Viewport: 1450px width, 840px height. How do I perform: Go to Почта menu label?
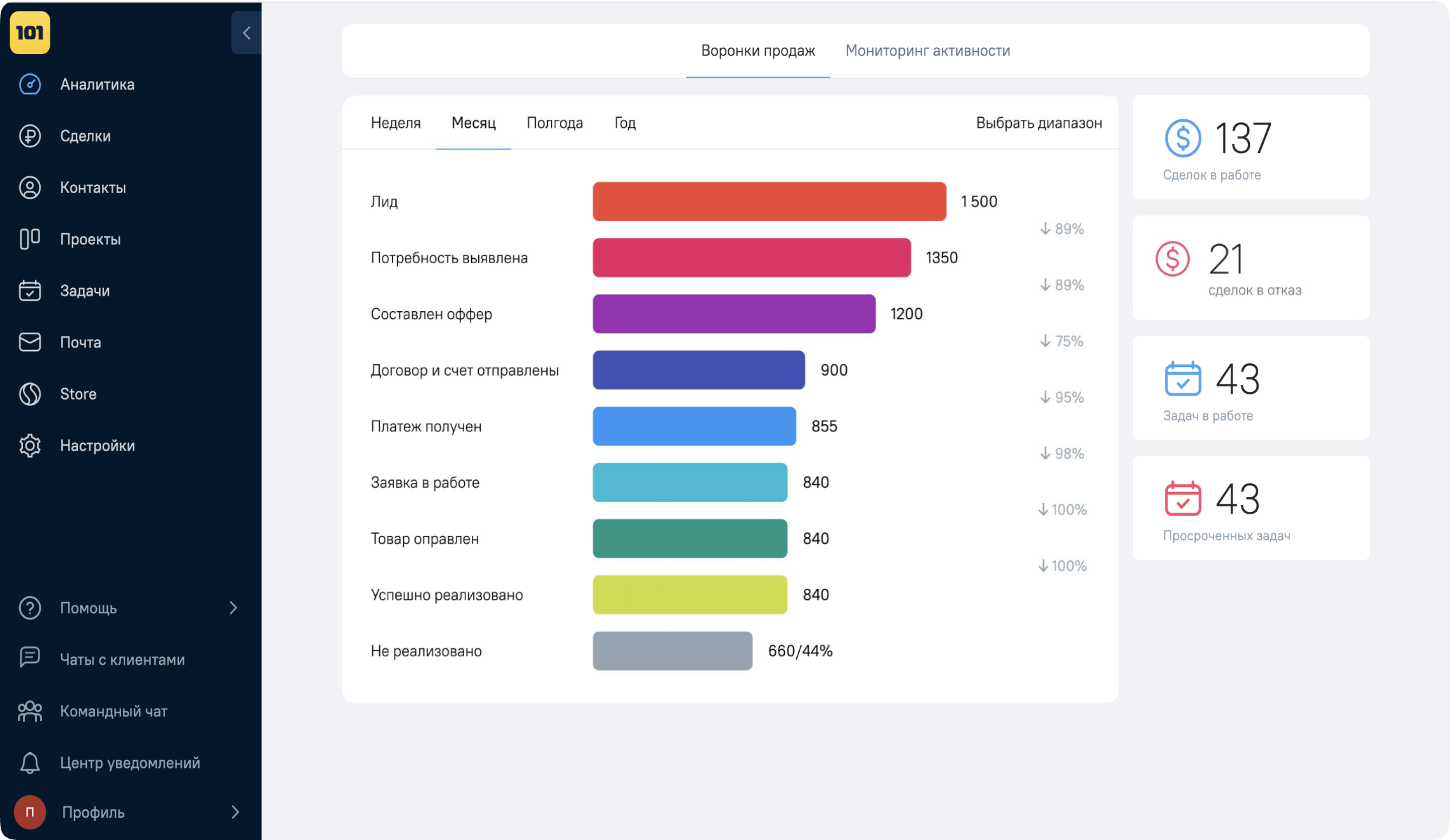[x=80, y=343]
